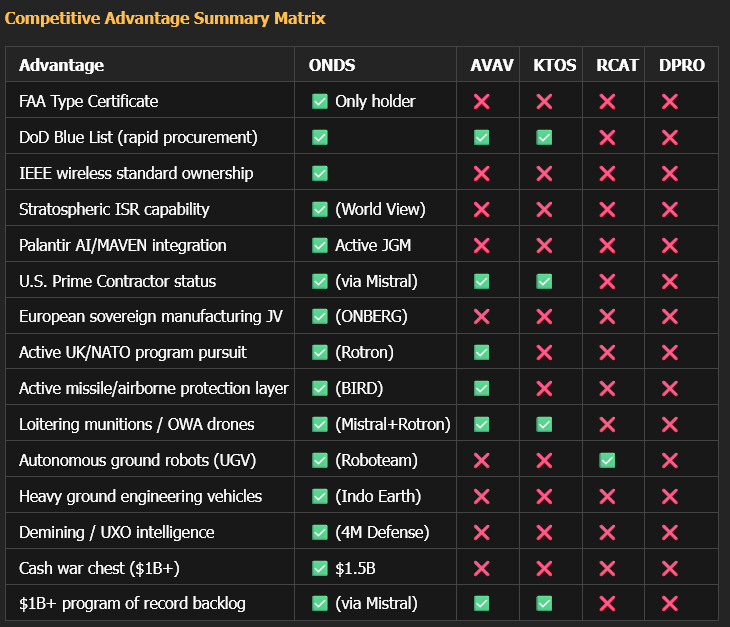Click the RCAT green check for Autonomous ground robots

pyautogui.click(x=607, y=460)
